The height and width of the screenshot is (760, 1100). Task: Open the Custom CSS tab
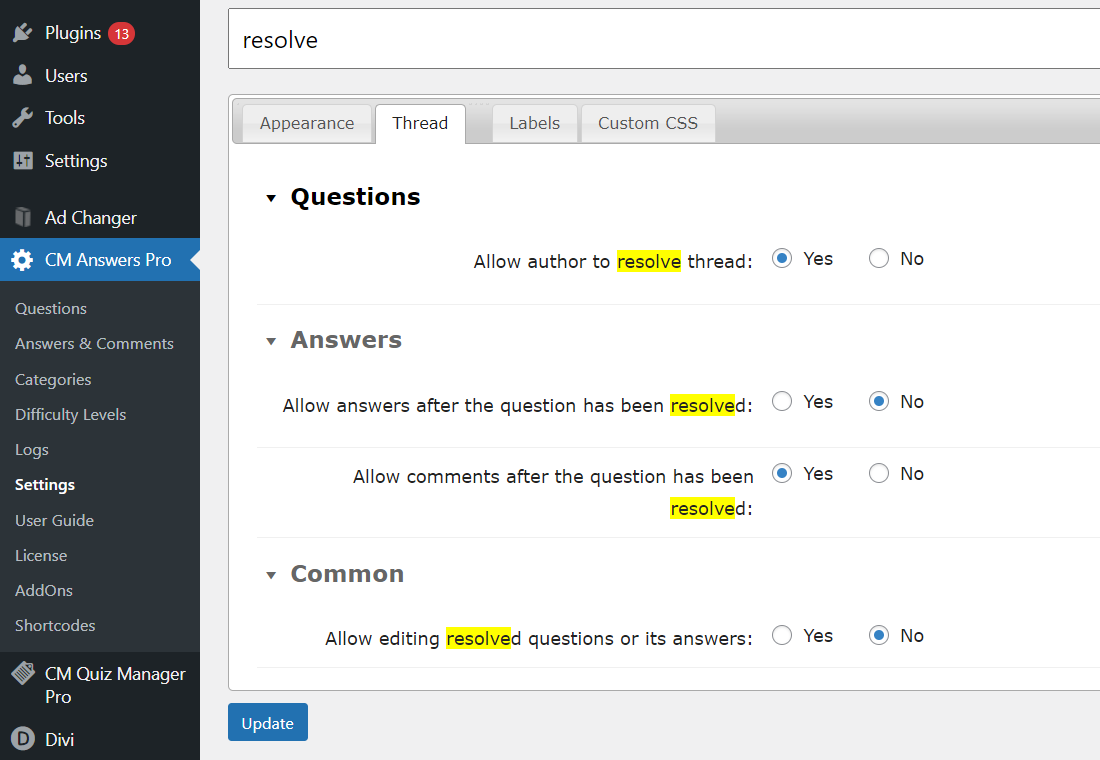pos(648,124)
